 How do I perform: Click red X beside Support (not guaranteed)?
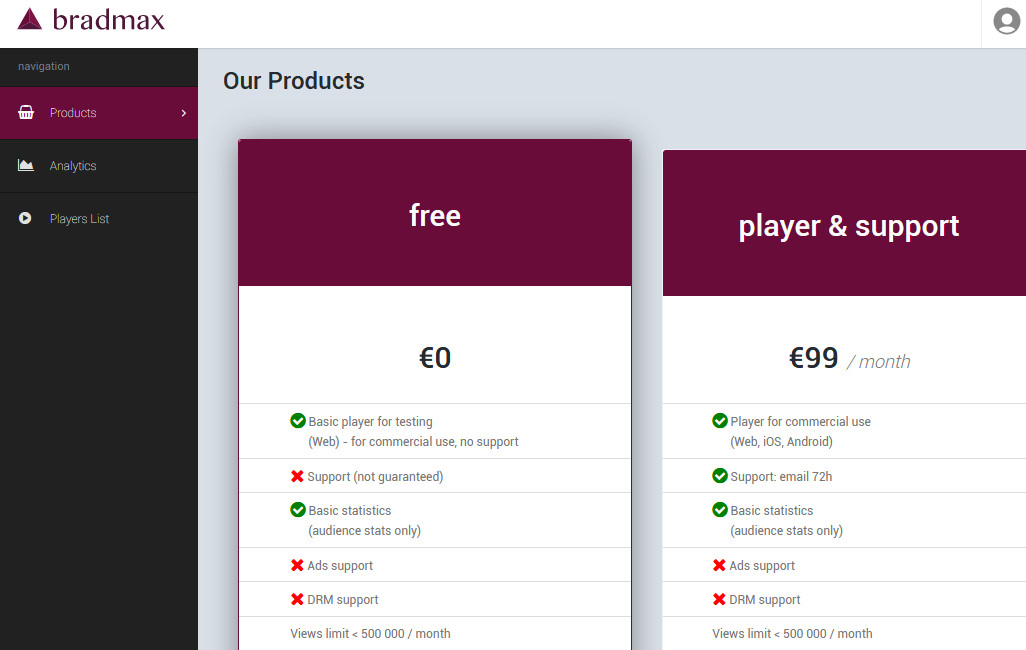(x=297, y=476)
